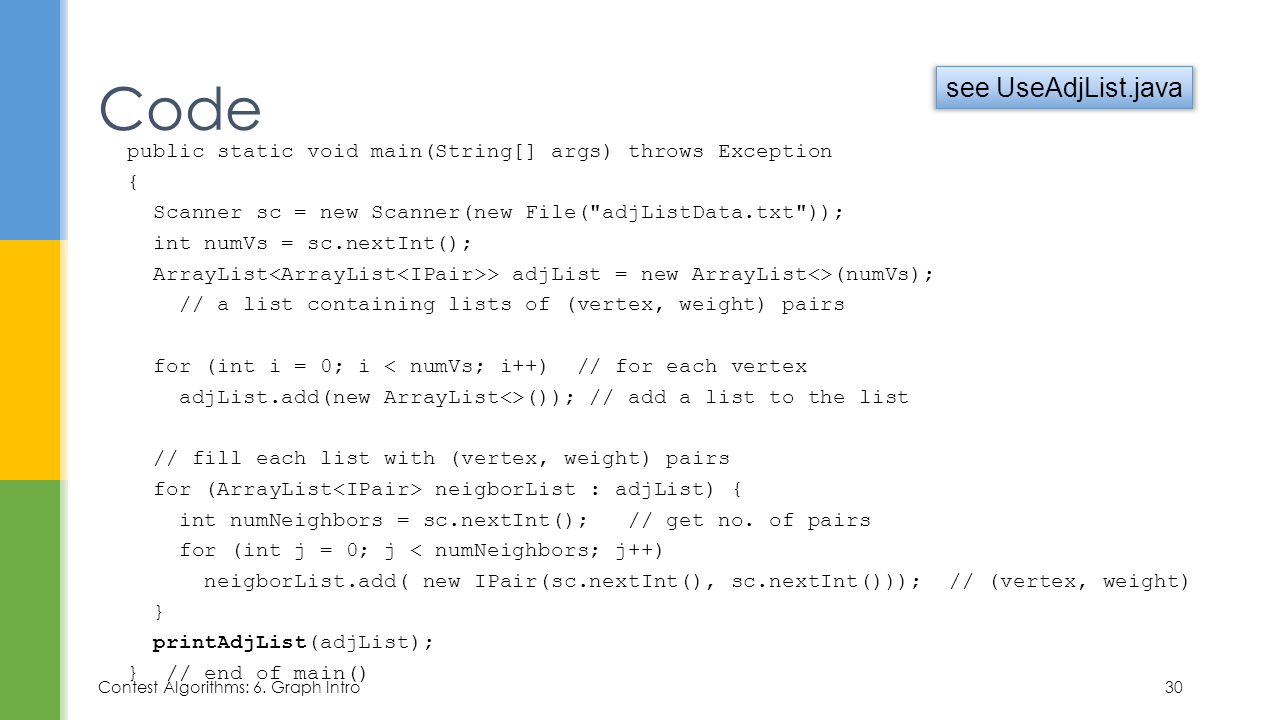Click the yellow sidebar color block
Image resolution: width=1280 pixels, height=720 pixels.
coord(30,360)
